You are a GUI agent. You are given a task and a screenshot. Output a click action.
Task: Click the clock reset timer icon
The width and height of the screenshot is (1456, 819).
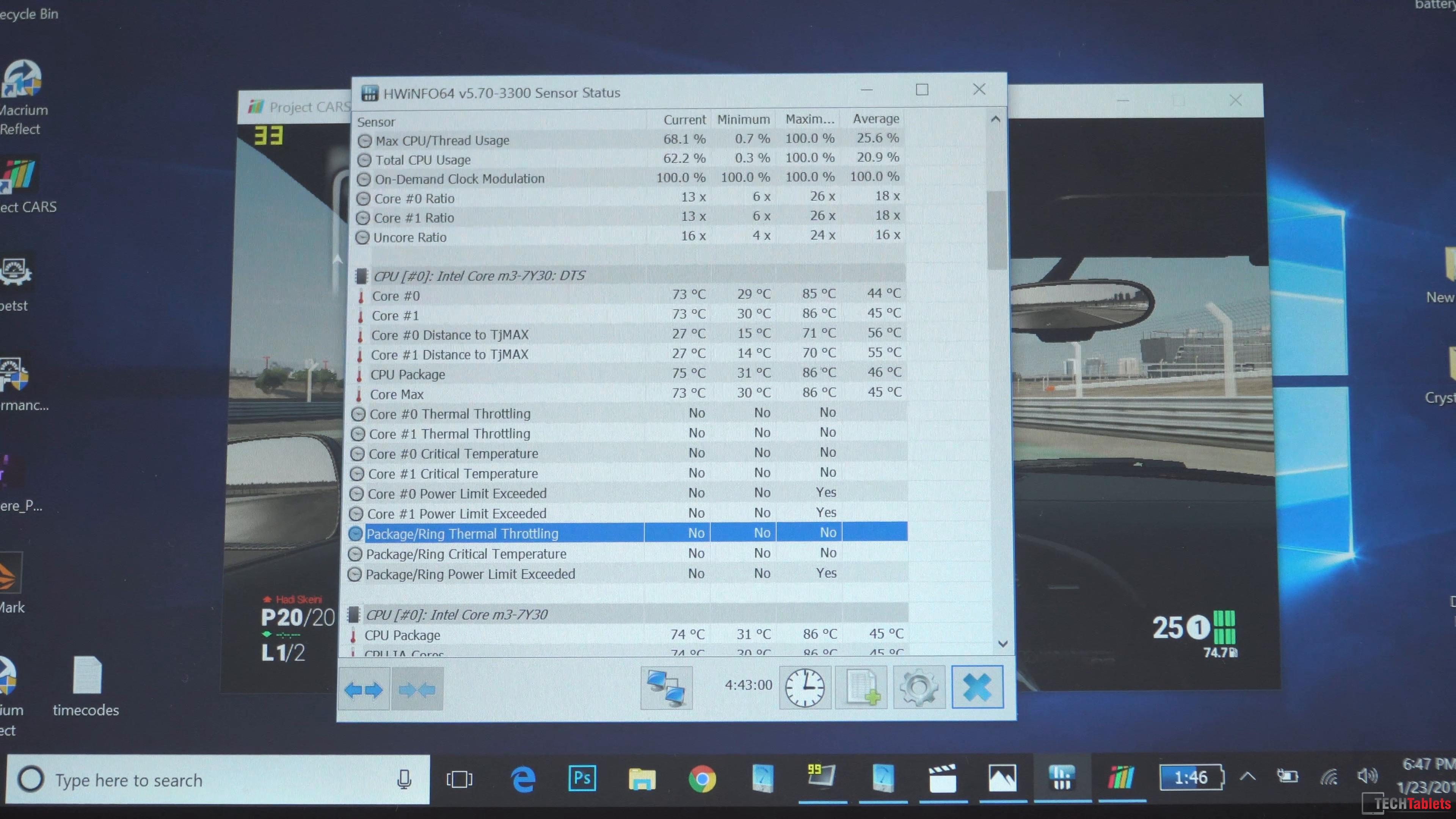click(x=805, y=687)
